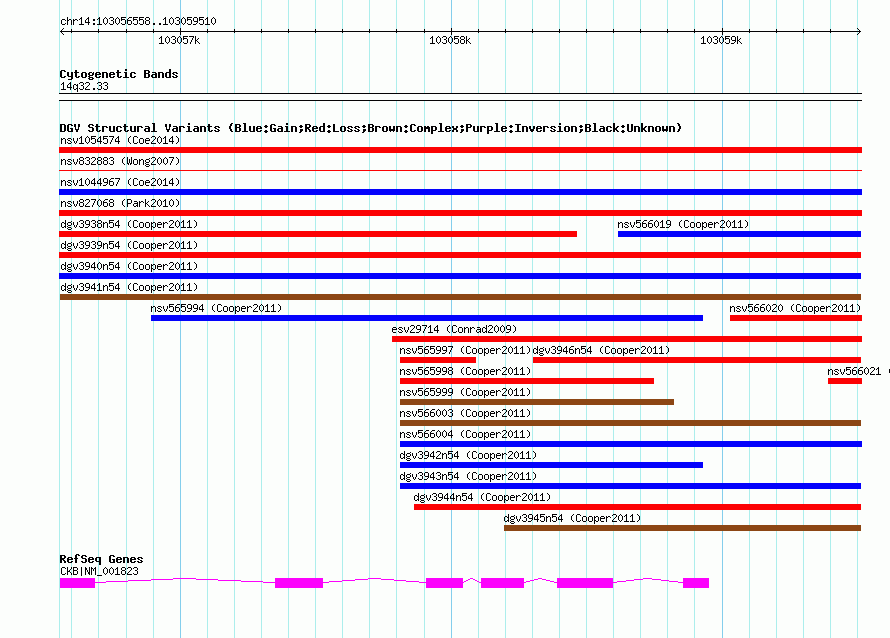Image resolution: width=890 pixels, height=638 pixels.
Task: Click the esv29714 (Conrad2009) red bar
Action: tap(627, 339)
